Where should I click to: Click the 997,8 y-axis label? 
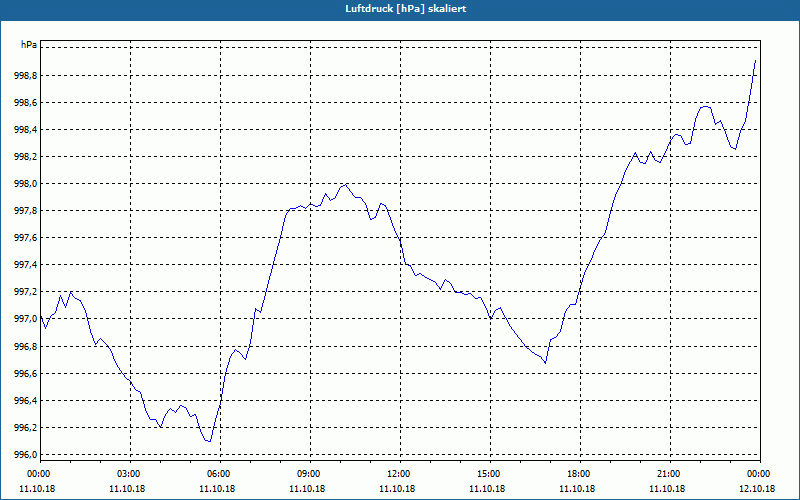[25, 211]
